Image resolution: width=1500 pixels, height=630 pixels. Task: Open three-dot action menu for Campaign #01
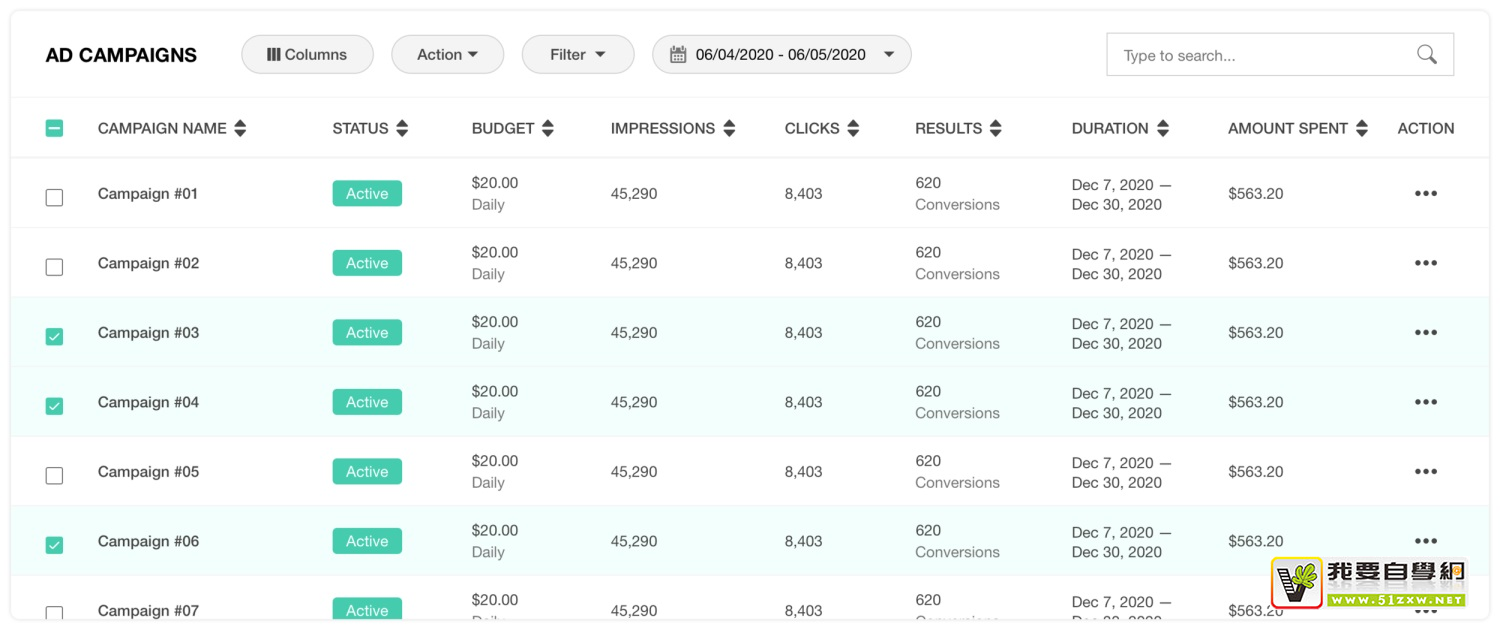[x=1425, y=194]
